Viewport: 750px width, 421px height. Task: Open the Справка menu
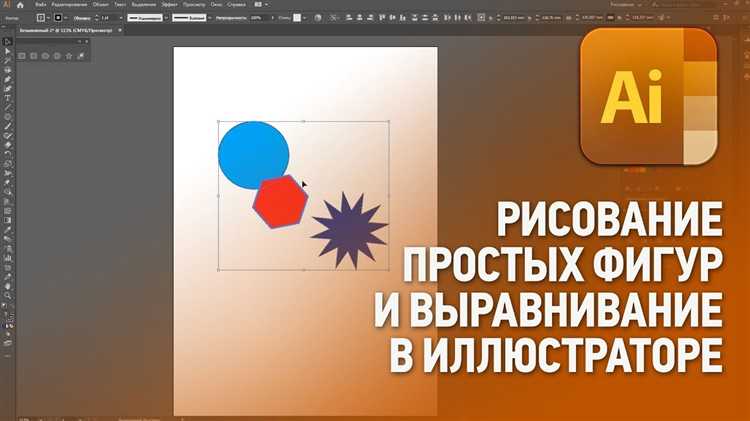click(x=236, y=4)
